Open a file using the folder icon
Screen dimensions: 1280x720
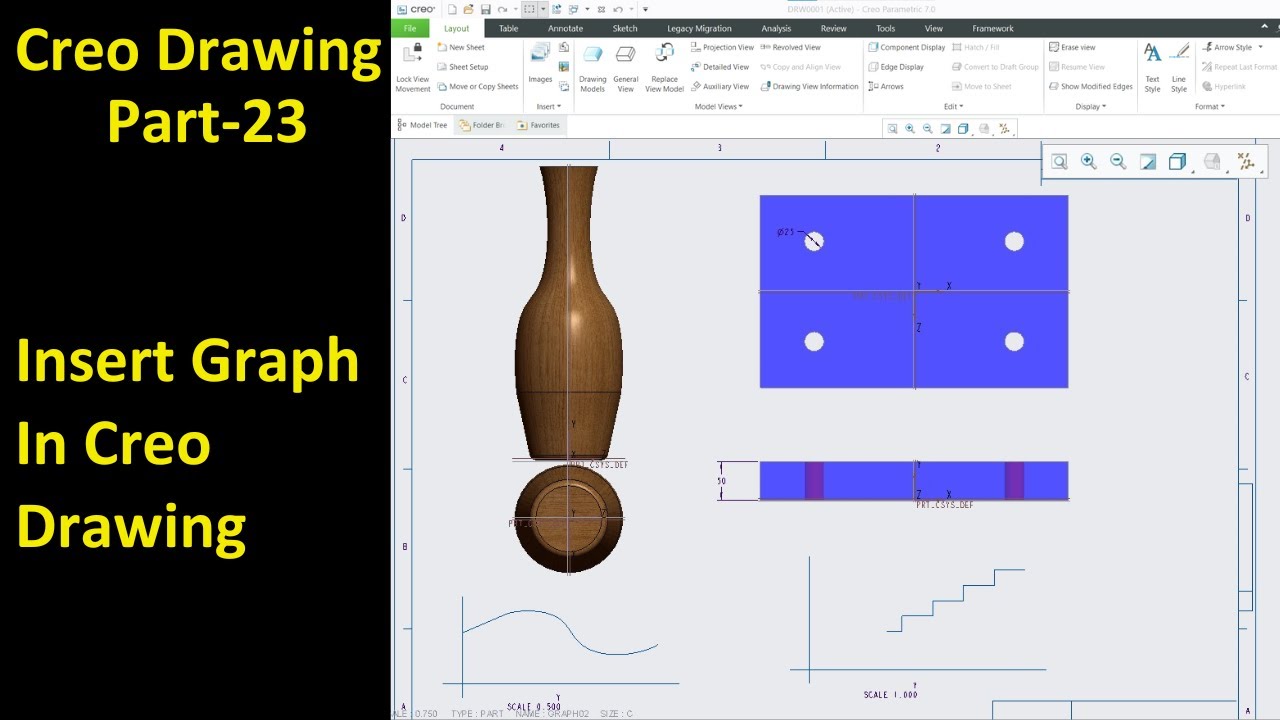[468, 9]
